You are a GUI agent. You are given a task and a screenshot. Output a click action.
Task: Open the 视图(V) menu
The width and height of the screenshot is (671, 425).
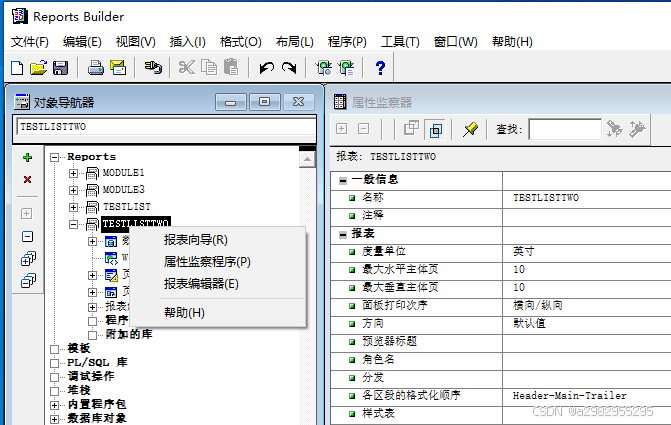click(136, 42)
